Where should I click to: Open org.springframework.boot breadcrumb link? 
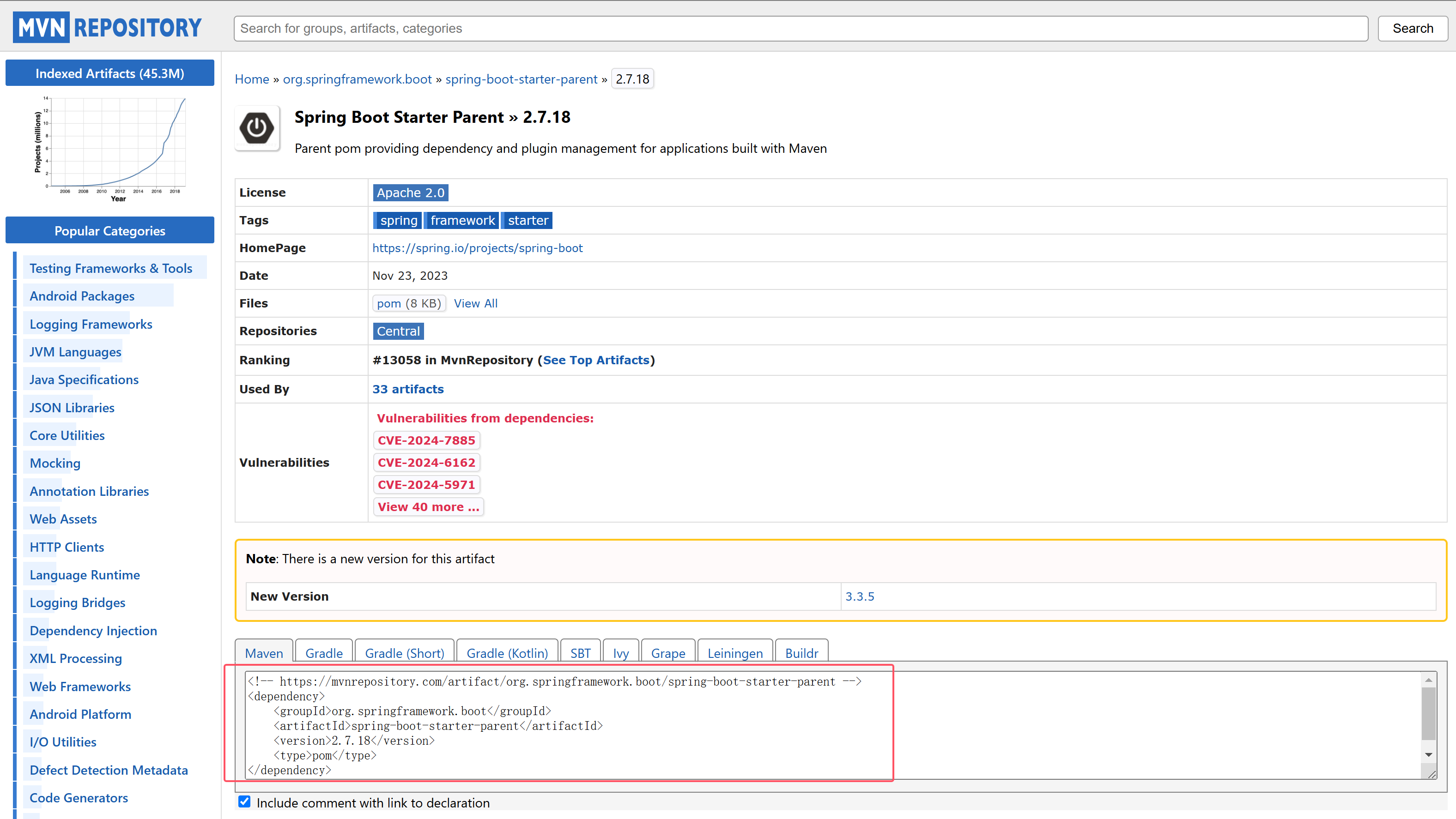pos(357,79)
